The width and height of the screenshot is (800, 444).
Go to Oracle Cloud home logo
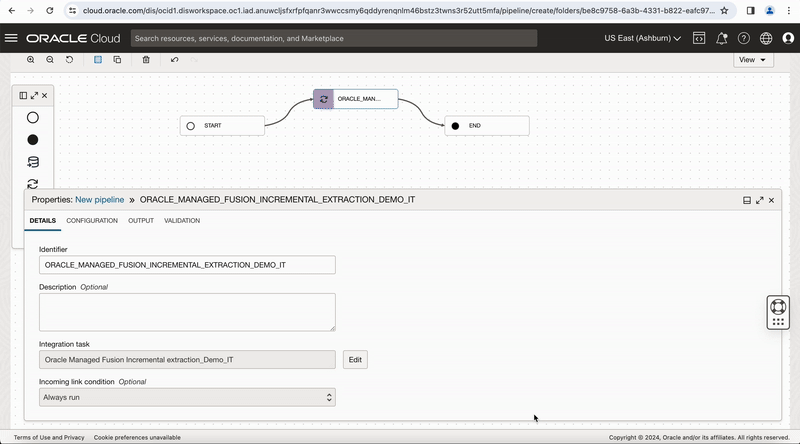point(73,38)
